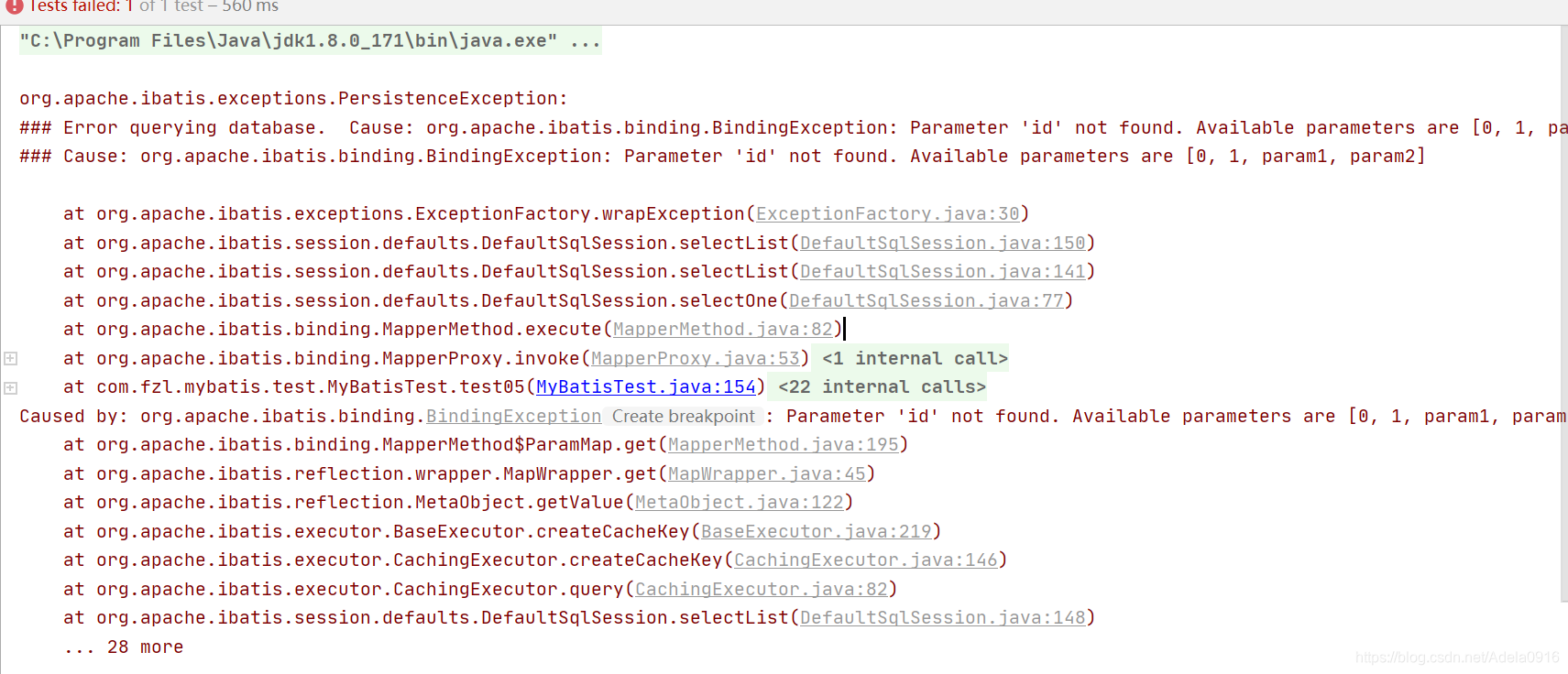
Task: Open the CachingExecutor.java:82 link
Action: click(x=761, y=589)
